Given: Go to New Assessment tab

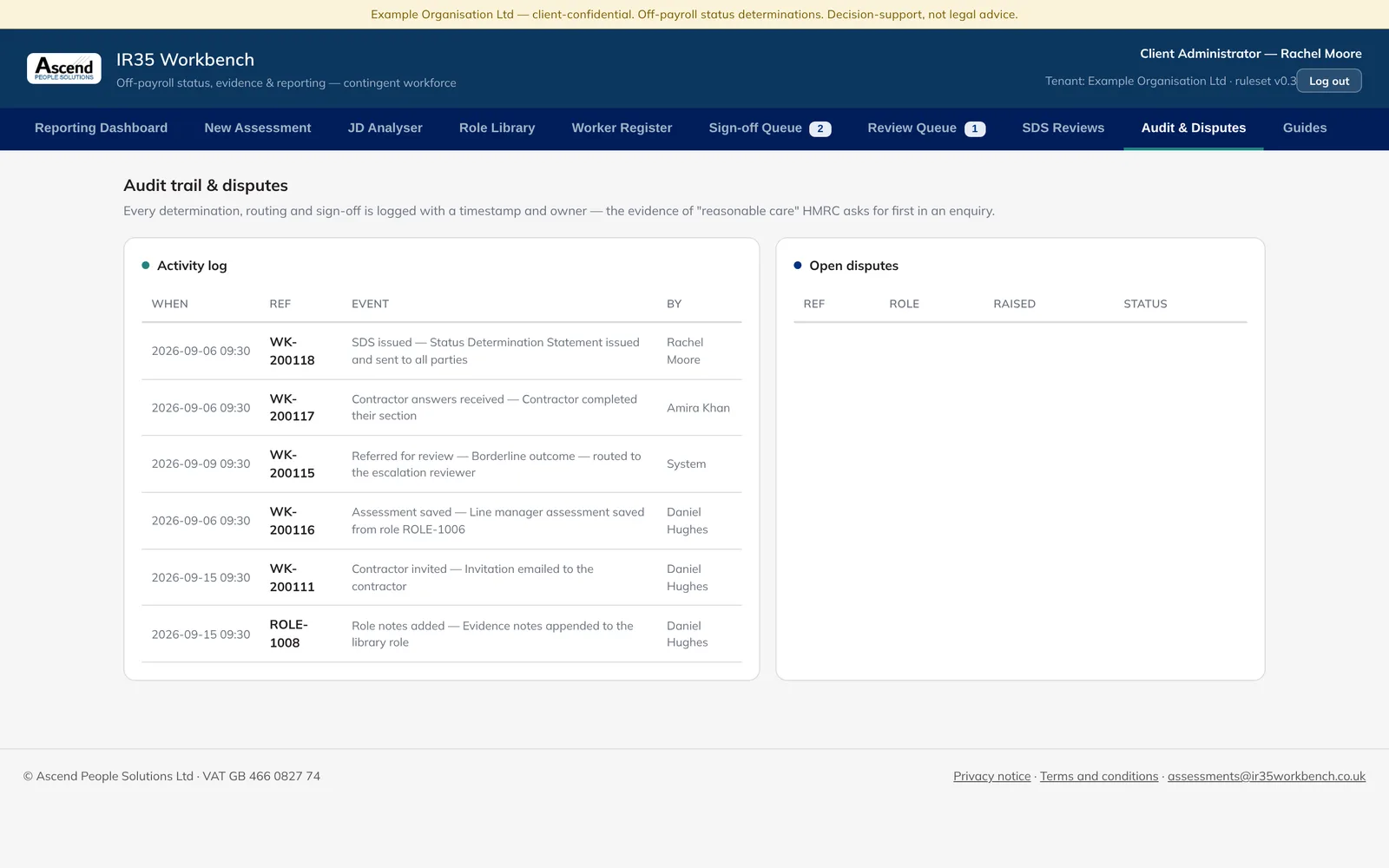Looking at the screenshot, I should pyautogui.click(x=258, y=128).
